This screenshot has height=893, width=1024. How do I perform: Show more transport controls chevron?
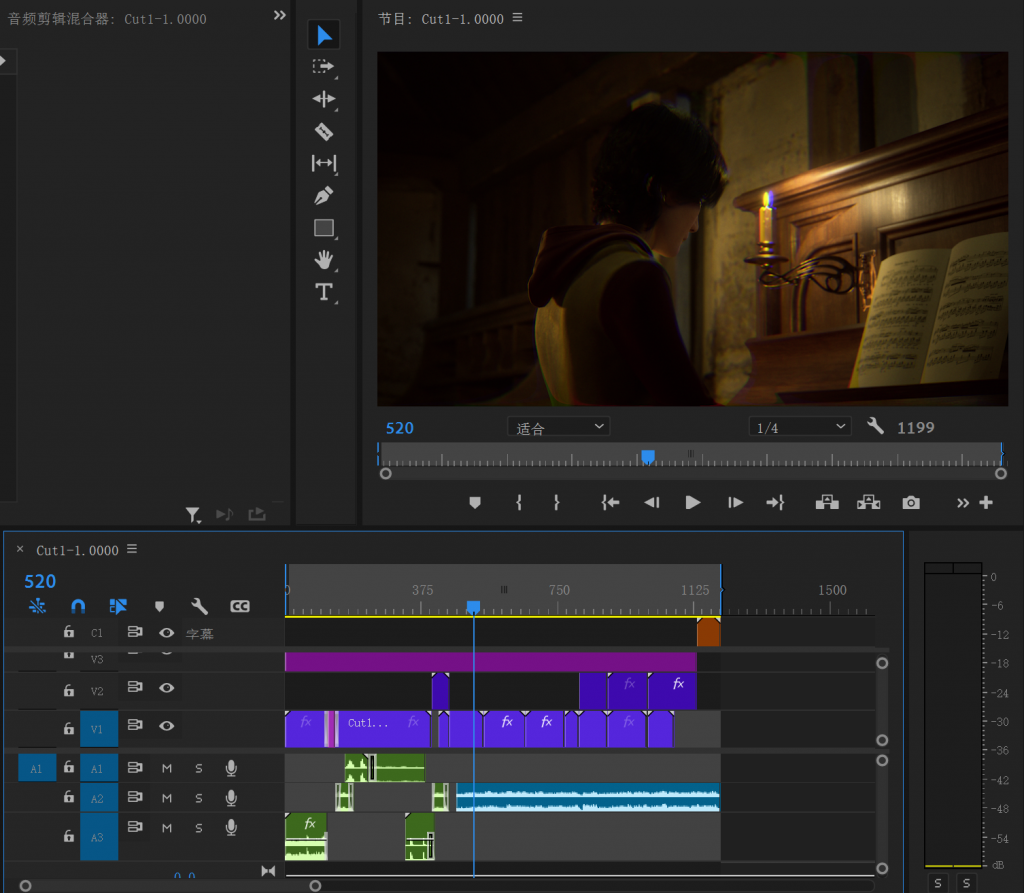click(x=963, y=502)
